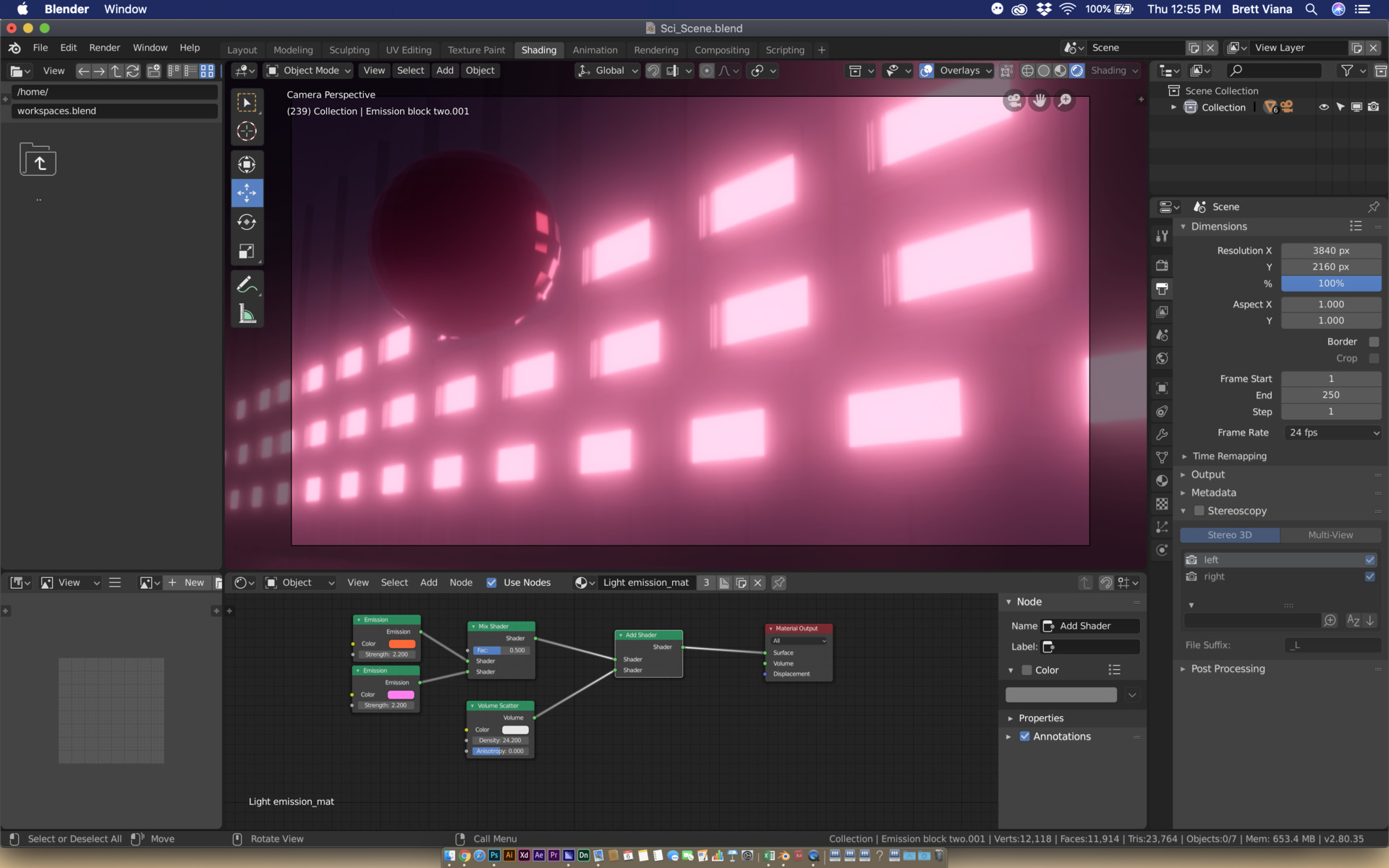Click the viewport zoom magnifier icon

tap(1065, 101)
